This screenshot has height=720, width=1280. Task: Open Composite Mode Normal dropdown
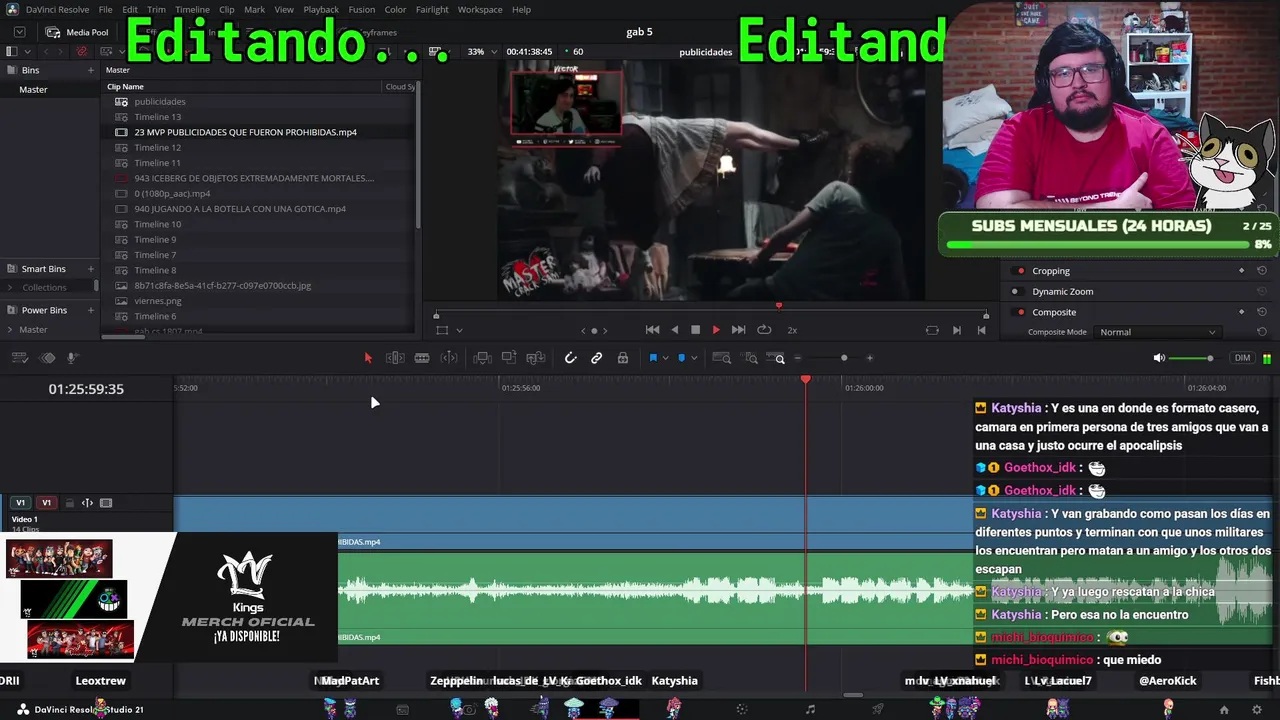tap(1158, 332)
